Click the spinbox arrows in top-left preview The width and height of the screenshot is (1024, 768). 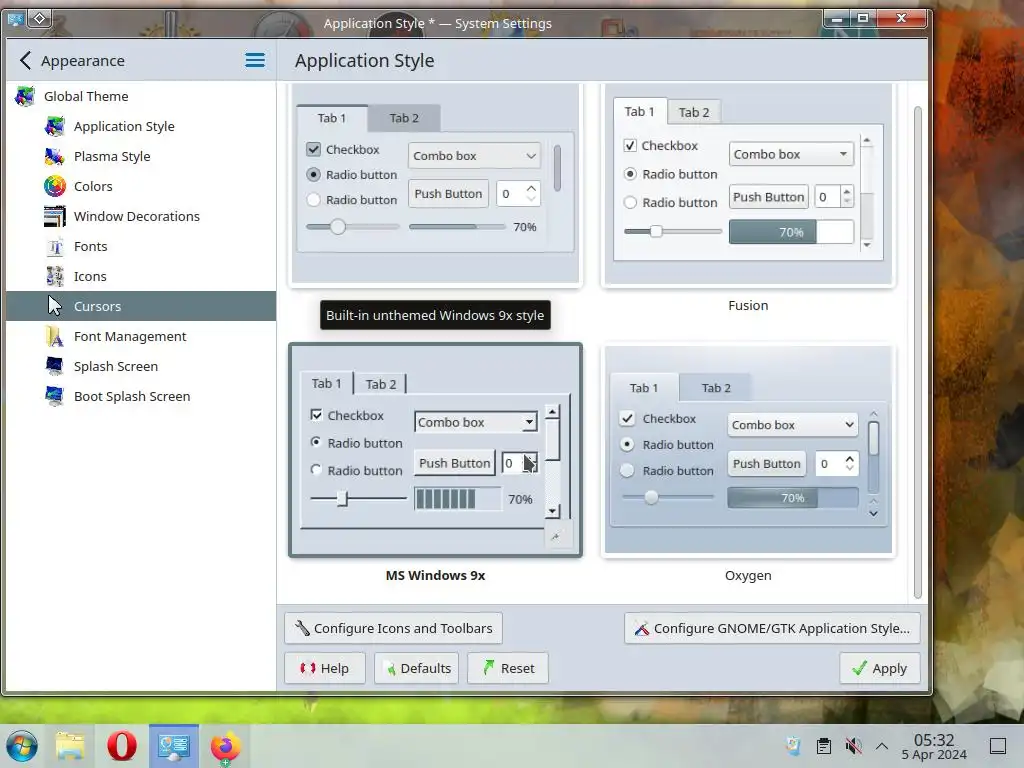(532, 194)
